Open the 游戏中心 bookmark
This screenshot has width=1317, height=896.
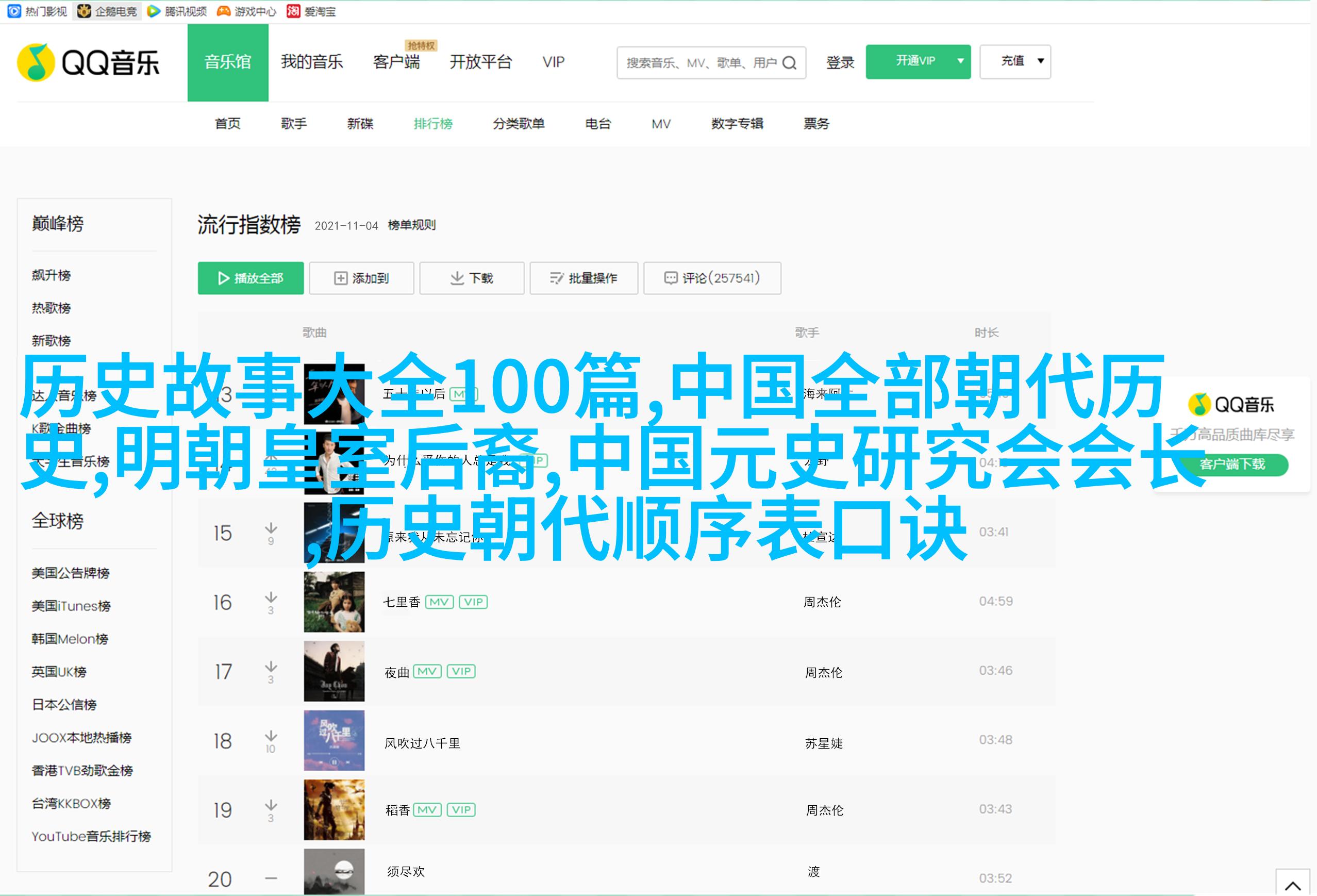pos(246,11)
